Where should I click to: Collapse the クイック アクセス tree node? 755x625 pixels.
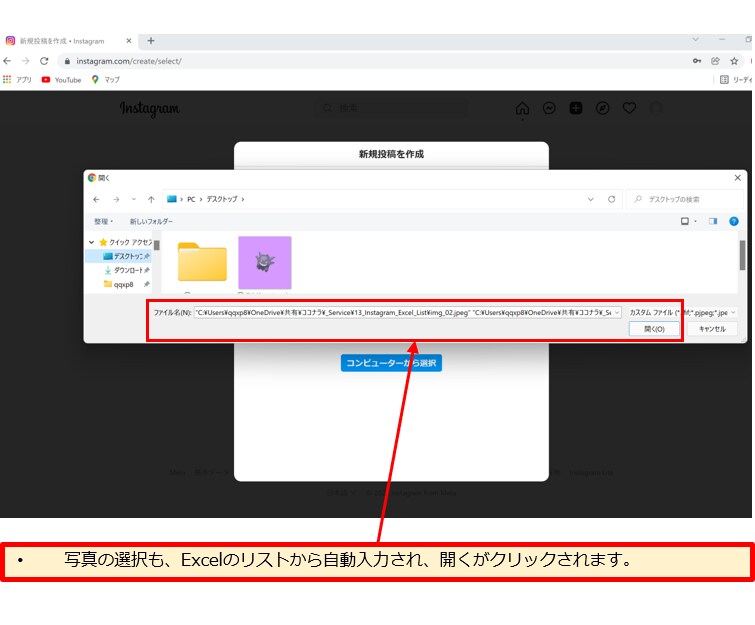(91, 242)
